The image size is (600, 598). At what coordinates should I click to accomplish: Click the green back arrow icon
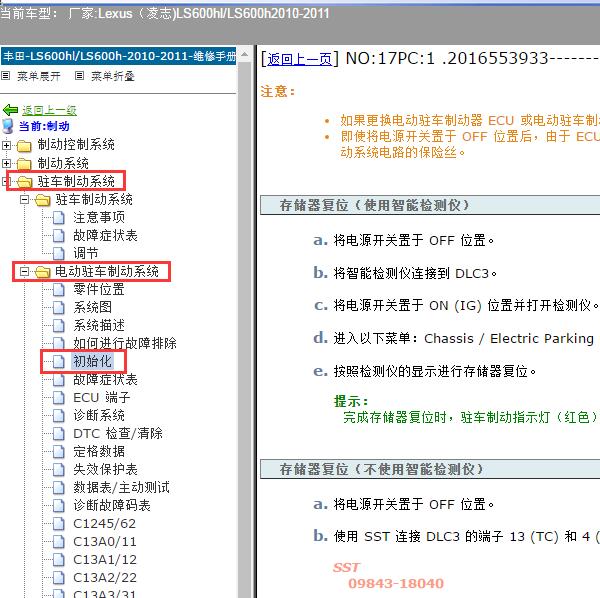10,110
